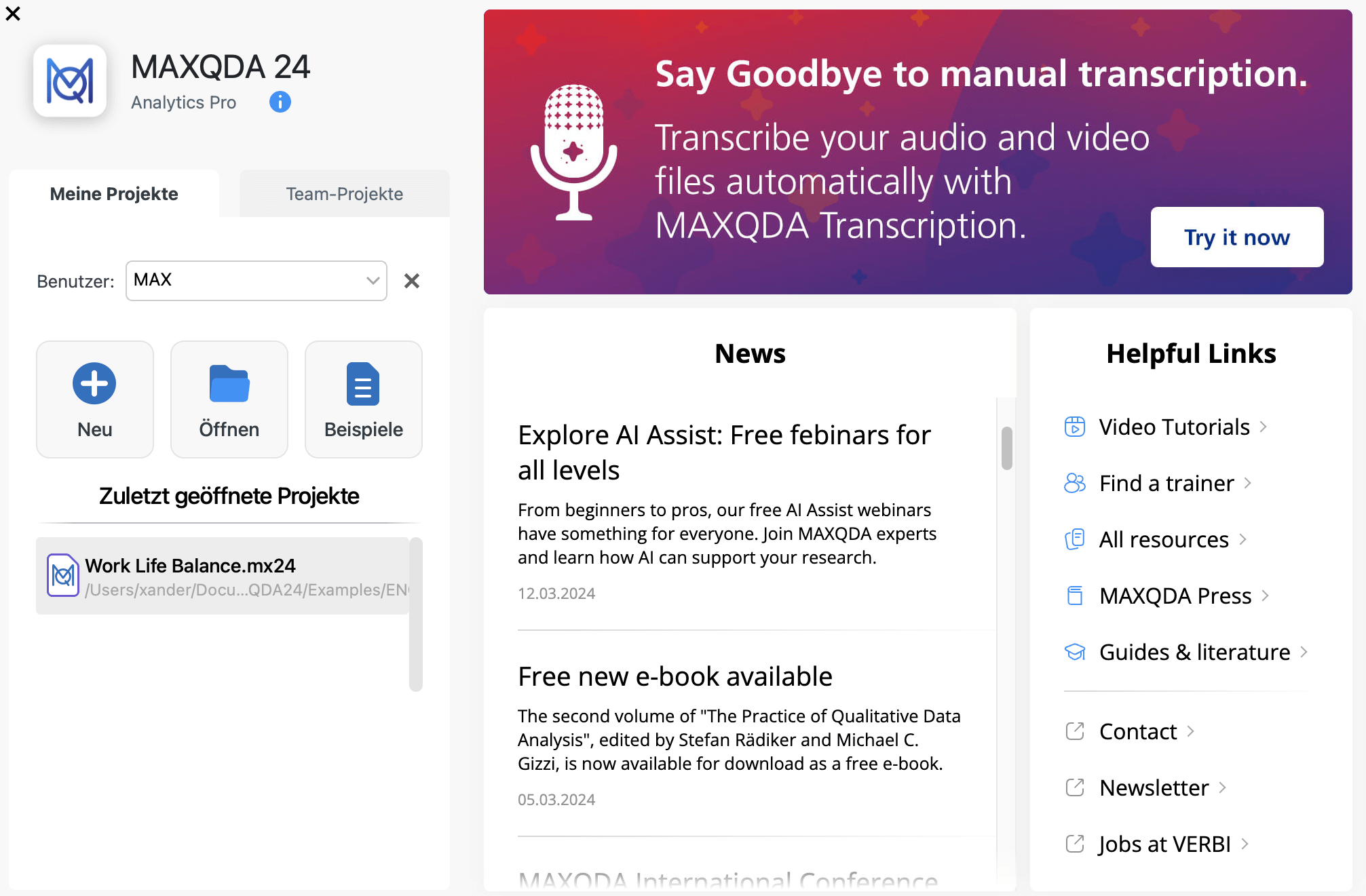Open the Jobs at VERBI link
The image size is (1366, 896).
pos(1165,844)
